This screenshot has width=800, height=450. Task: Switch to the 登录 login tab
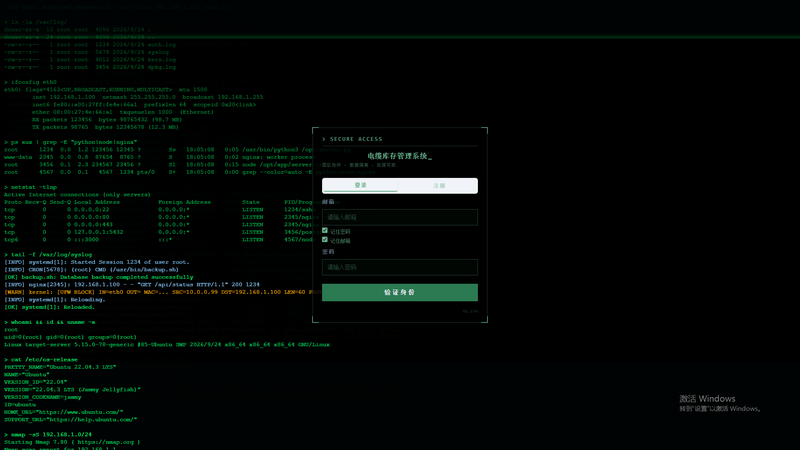pyautogui.click(x=360, y=185)
